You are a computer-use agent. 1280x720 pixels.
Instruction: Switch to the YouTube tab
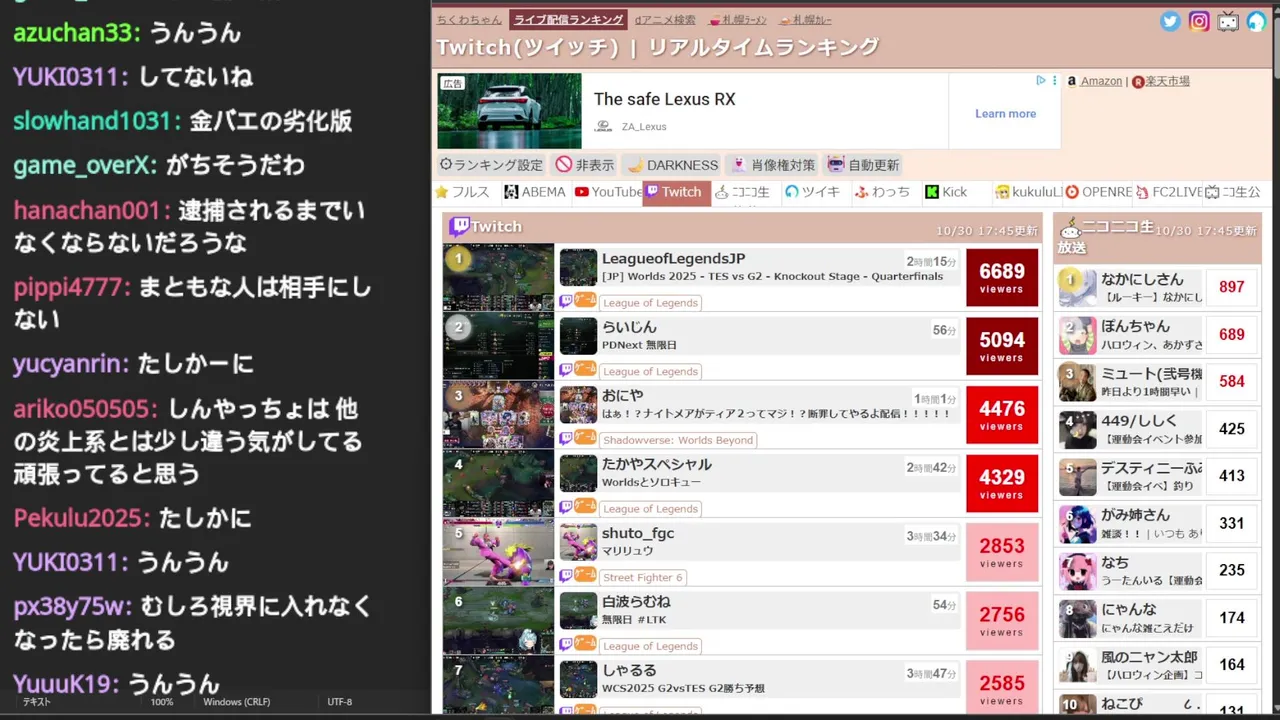tap(607, 192)
